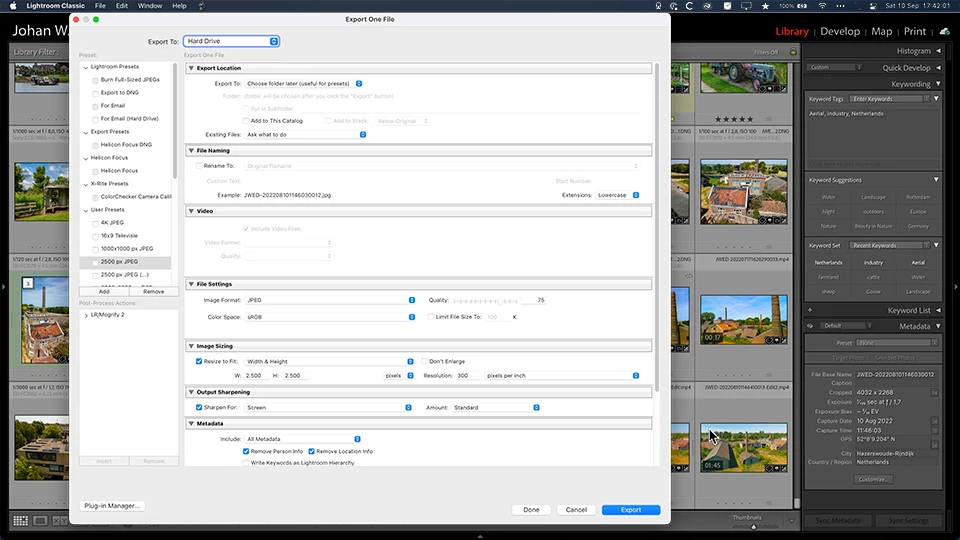Open Control Center icon in menu bar
Screen dimensions: 960x540
872,6
